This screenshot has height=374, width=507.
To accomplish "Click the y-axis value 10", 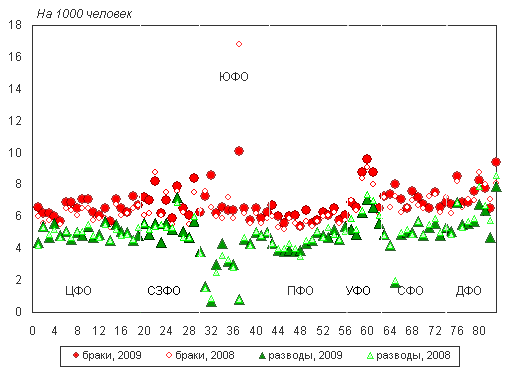I will click(x=15, y=153).
